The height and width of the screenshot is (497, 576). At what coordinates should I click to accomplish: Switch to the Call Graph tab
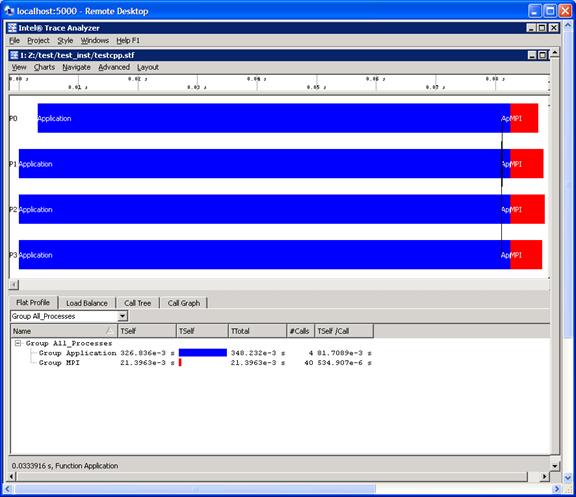184,303
